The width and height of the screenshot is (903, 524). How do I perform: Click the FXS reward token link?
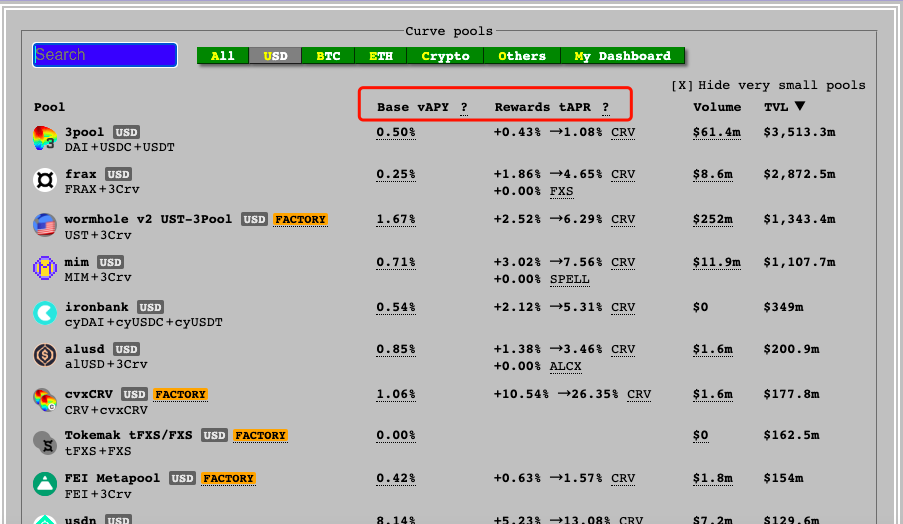[561, 191]
